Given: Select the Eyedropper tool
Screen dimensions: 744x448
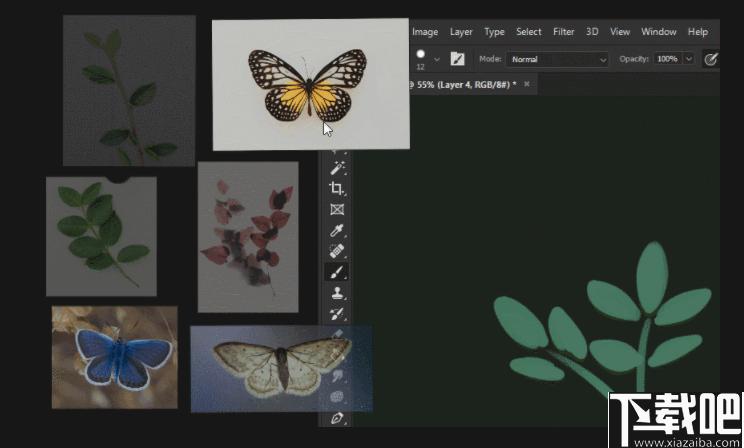Looking at the screenshot, I should [x=337, y=230].
